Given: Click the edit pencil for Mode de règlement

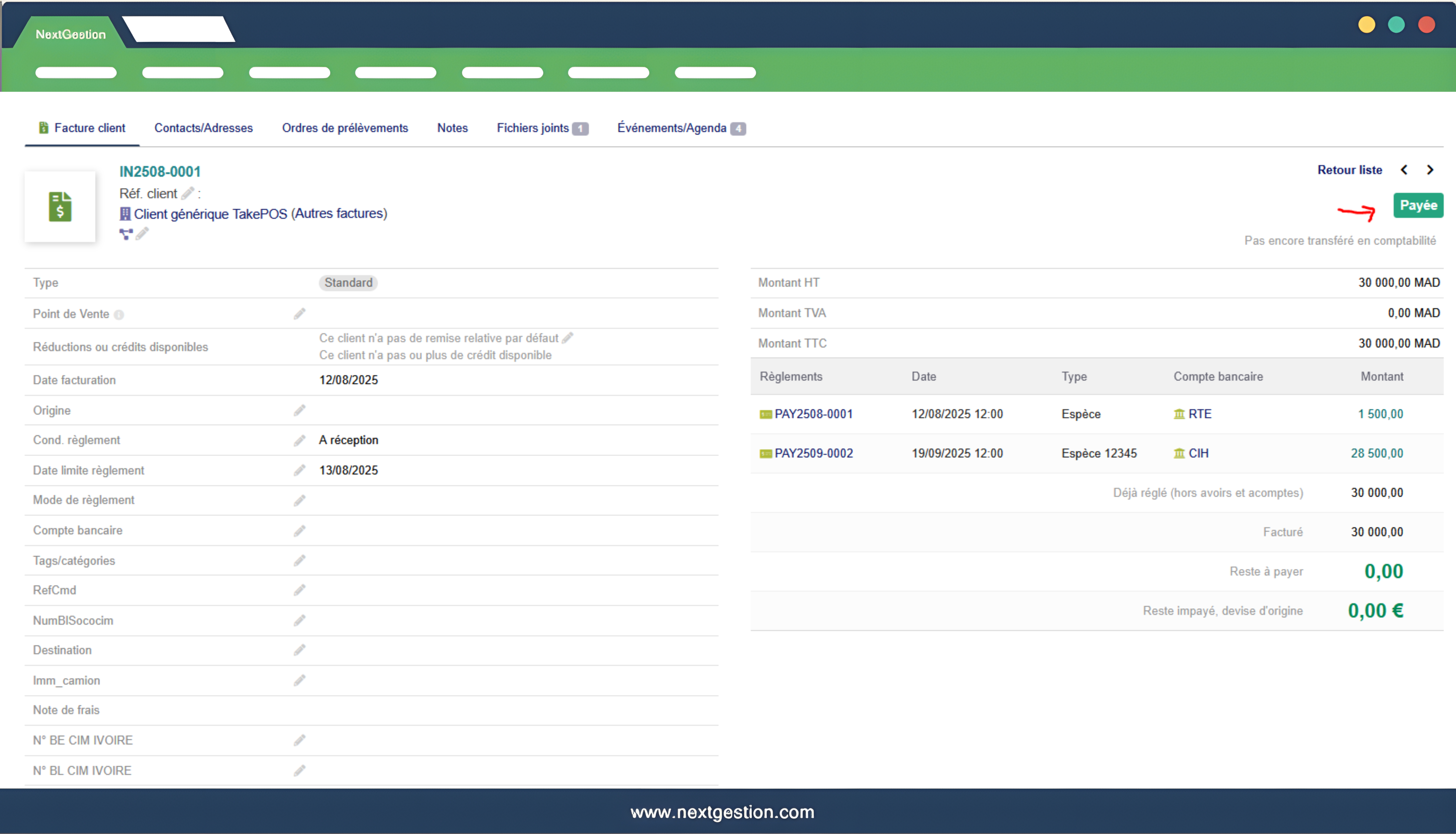Looking at the screenshot, I should (x=300, y=501).
